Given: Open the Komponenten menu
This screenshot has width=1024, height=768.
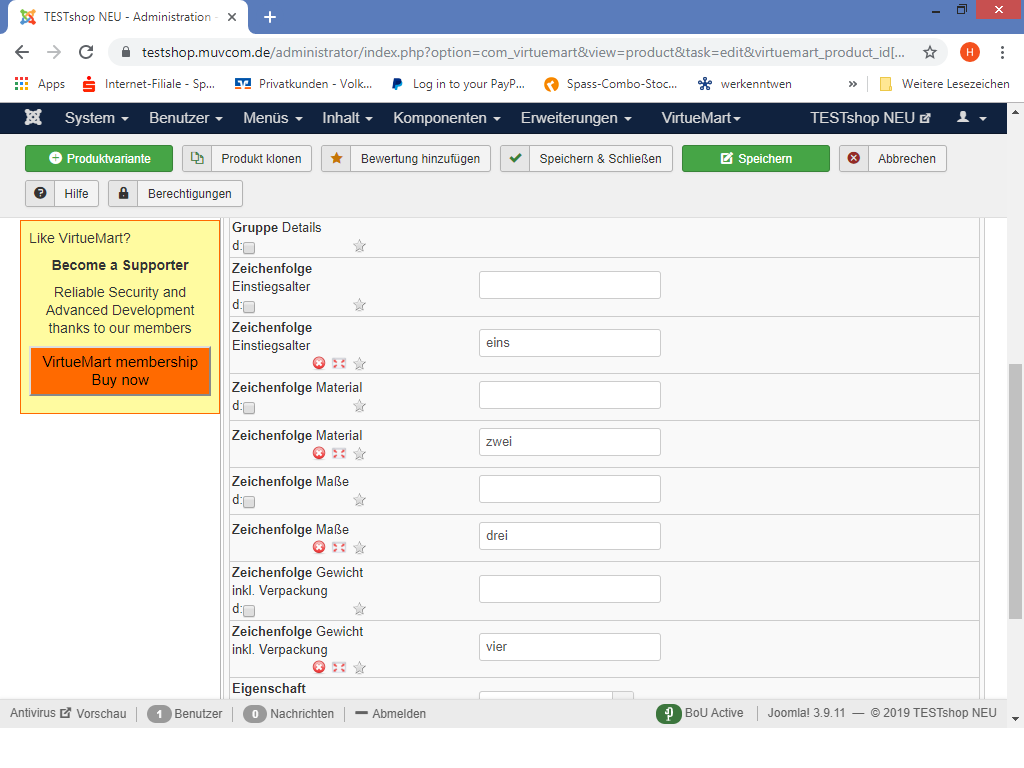Looking at the screenshot, I should [x=446, y=118].
